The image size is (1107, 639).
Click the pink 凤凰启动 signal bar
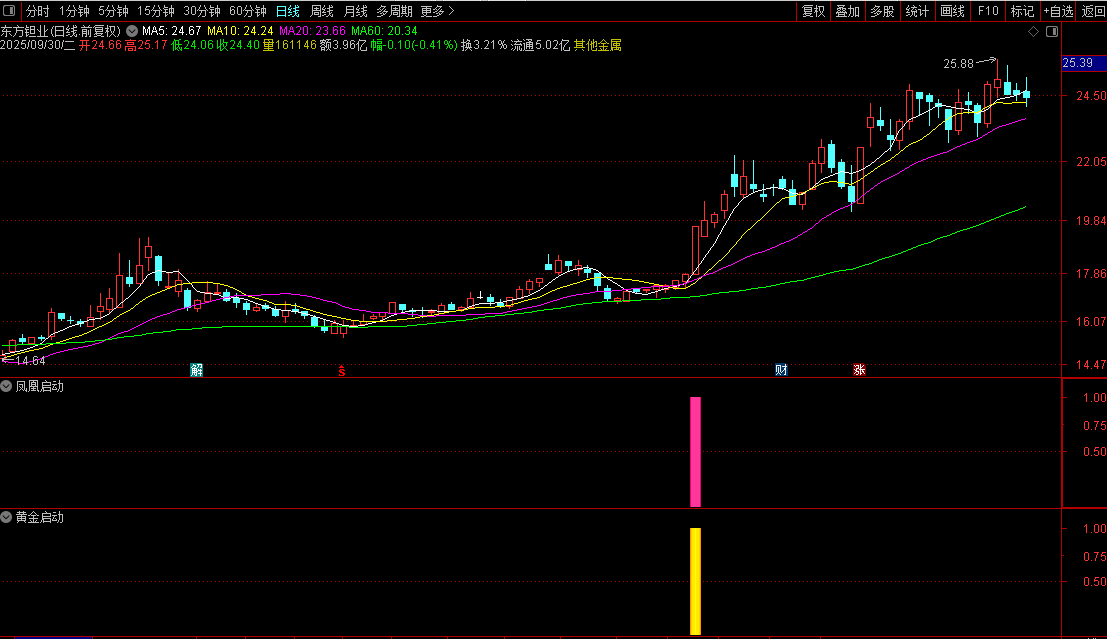tap(695, 452)
